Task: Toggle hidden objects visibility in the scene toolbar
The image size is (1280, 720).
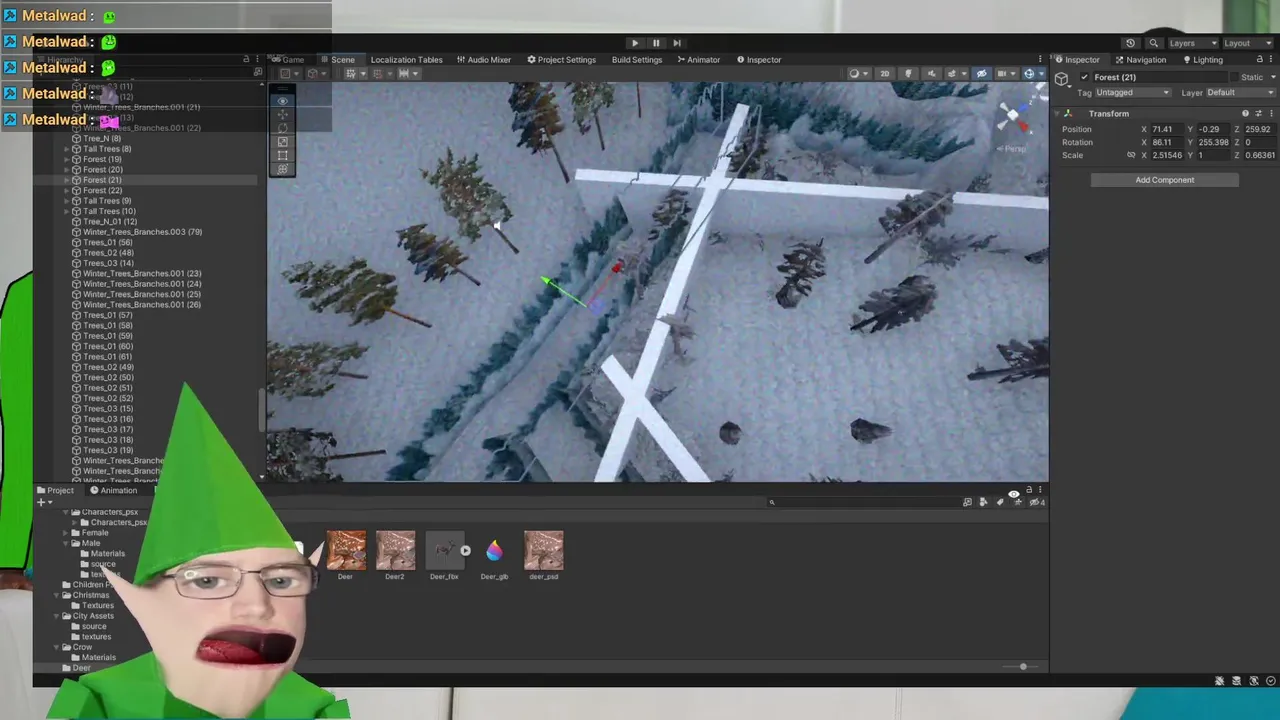Action: [x=981, y=74]
